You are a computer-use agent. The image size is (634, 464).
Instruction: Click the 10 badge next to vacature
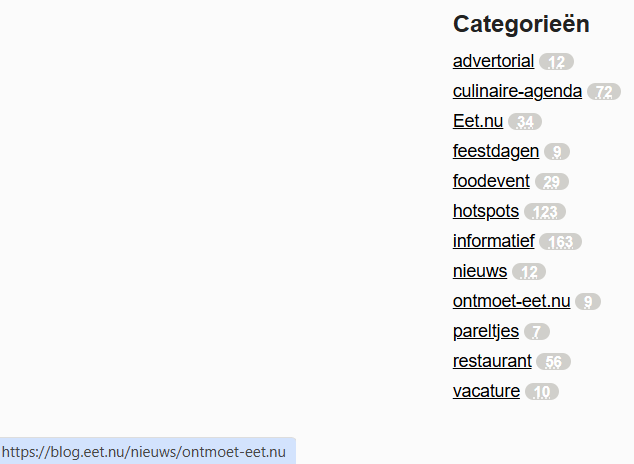tap(542, 392)
